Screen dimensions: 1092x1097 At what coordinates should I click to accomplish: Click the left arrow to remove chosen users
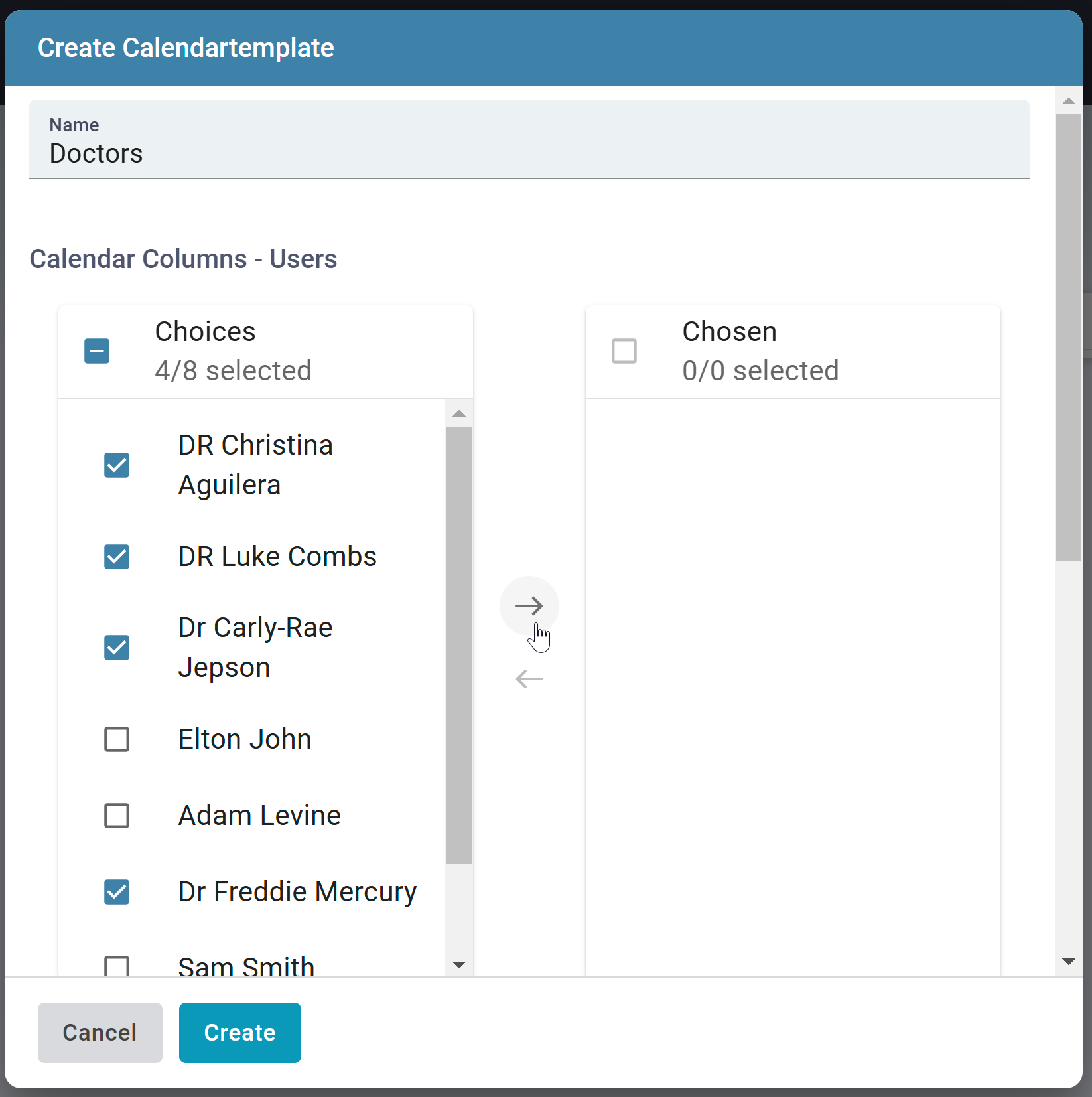(529, 679)
